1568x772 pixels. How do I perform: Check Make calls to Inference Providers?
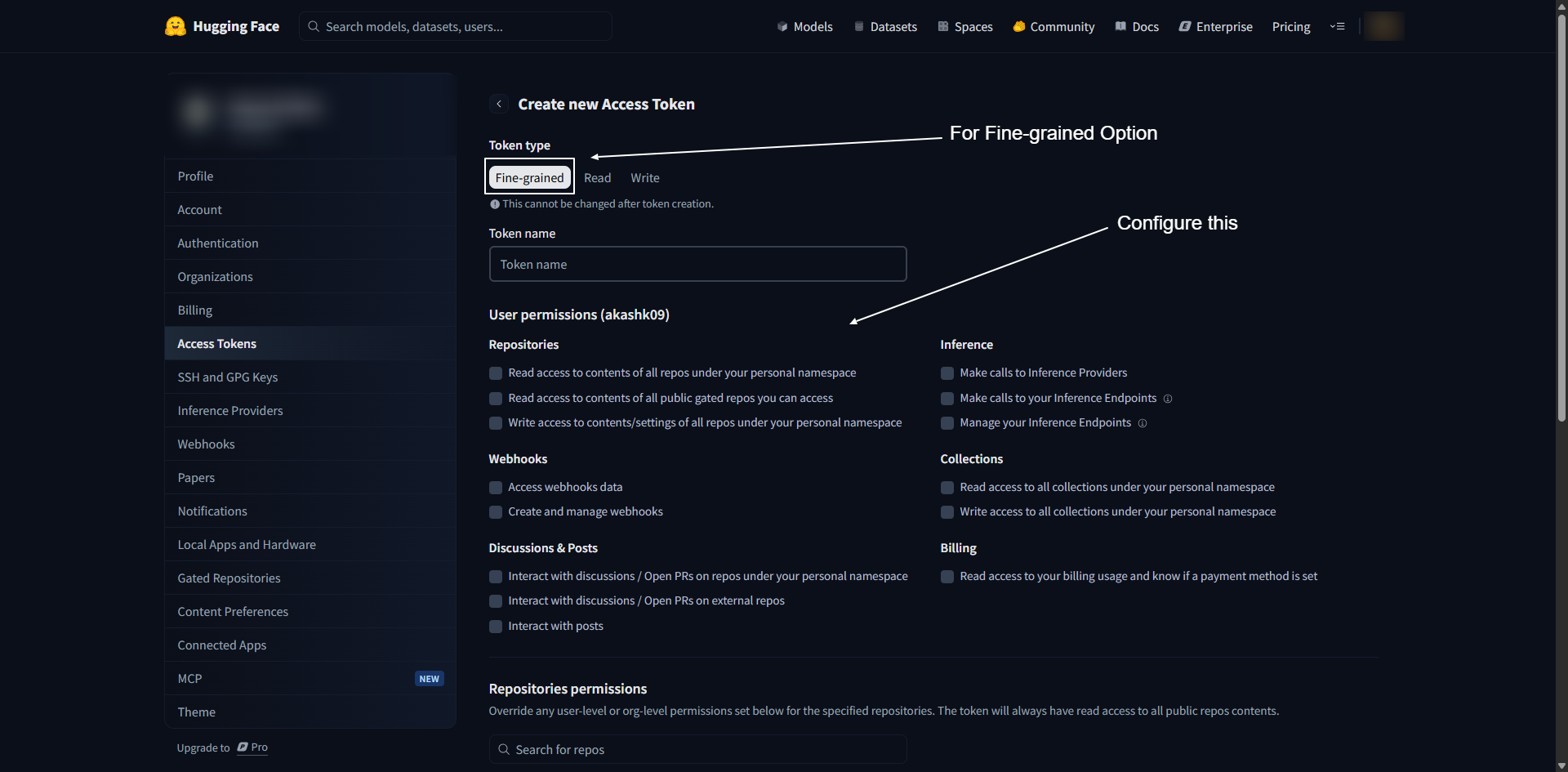(947, 373)
